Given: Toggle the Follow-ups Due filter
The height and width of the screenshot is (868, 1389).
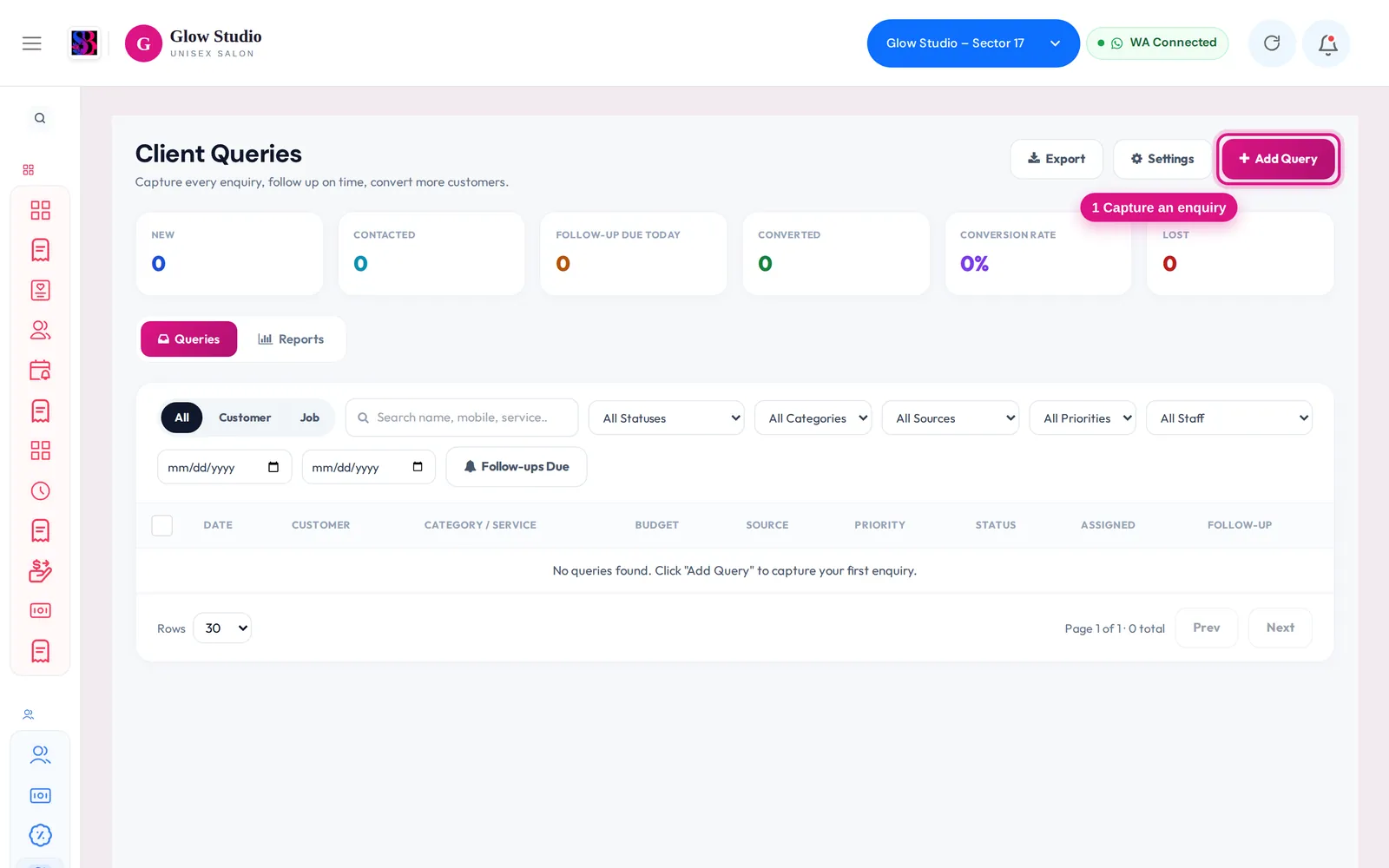Looking at the screenshot, I should point(517,467).
